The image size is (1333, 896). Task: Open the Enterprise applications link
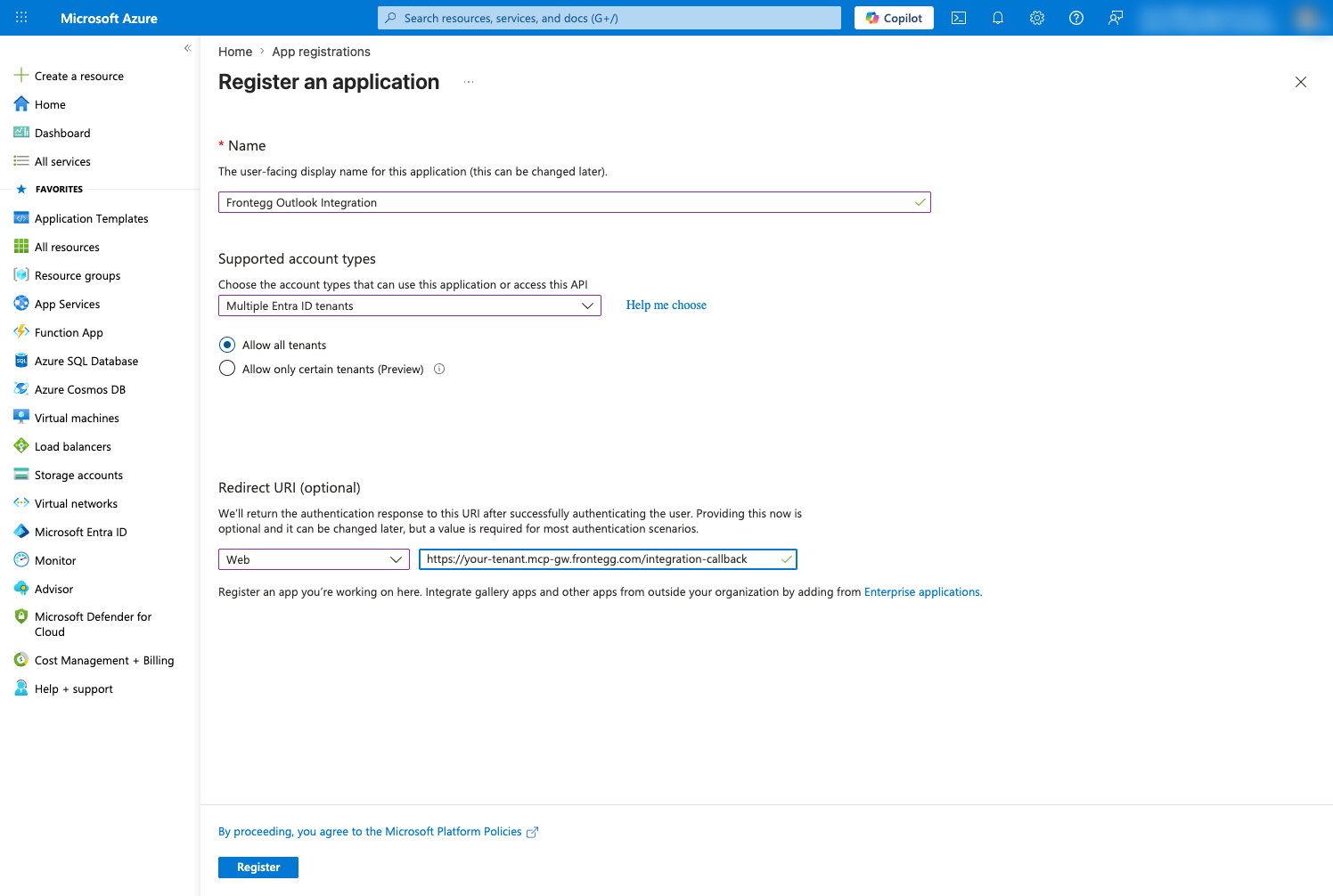922,592
